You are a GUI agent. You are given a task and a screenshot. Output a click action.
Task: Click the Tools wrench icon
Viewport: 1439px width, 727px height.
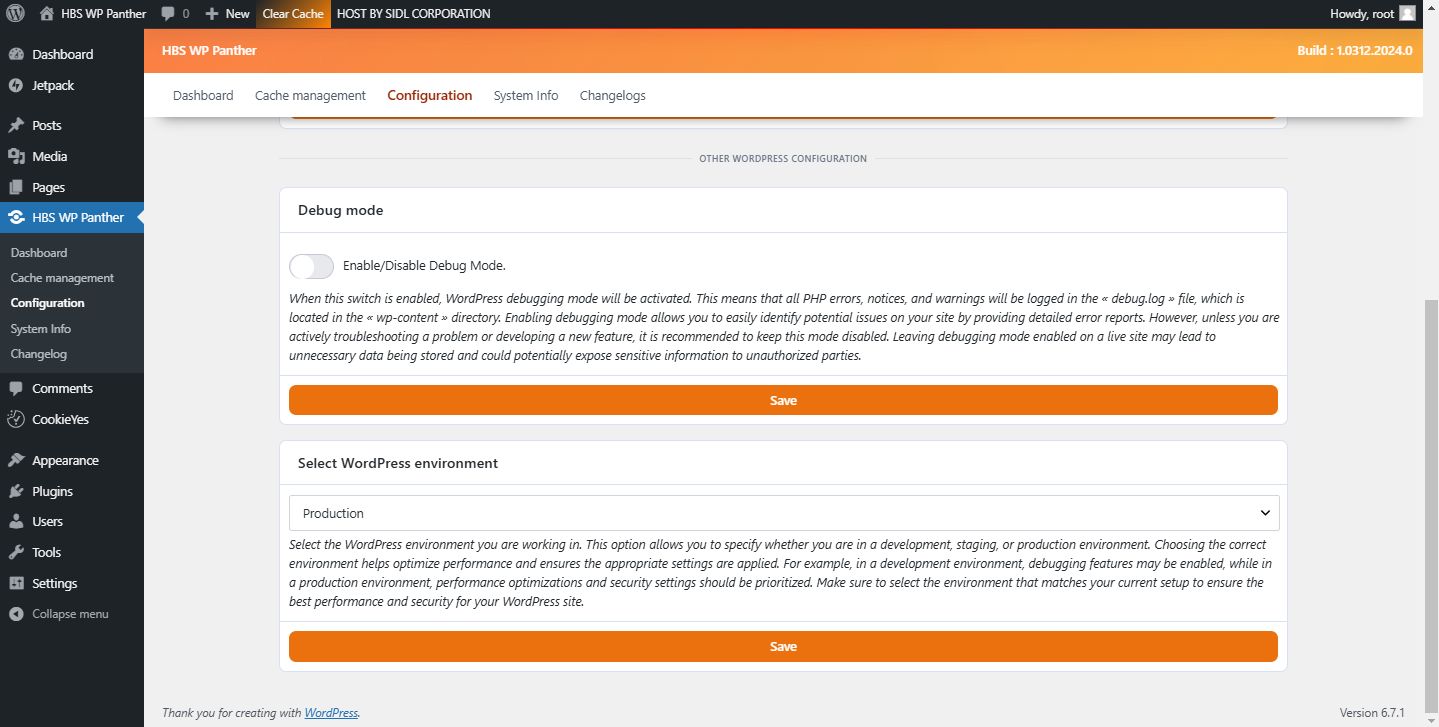point(16,552)
